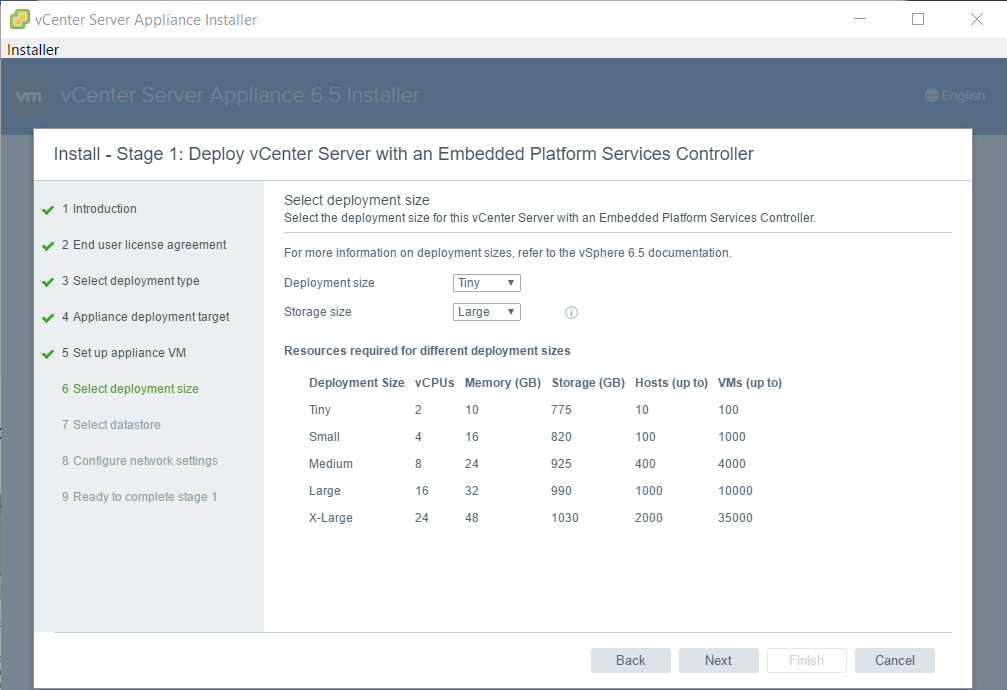Select step 6 Select deployment size
This screenshot has width=1007, height=690.
pyautogui.click(x=130, y=389)
